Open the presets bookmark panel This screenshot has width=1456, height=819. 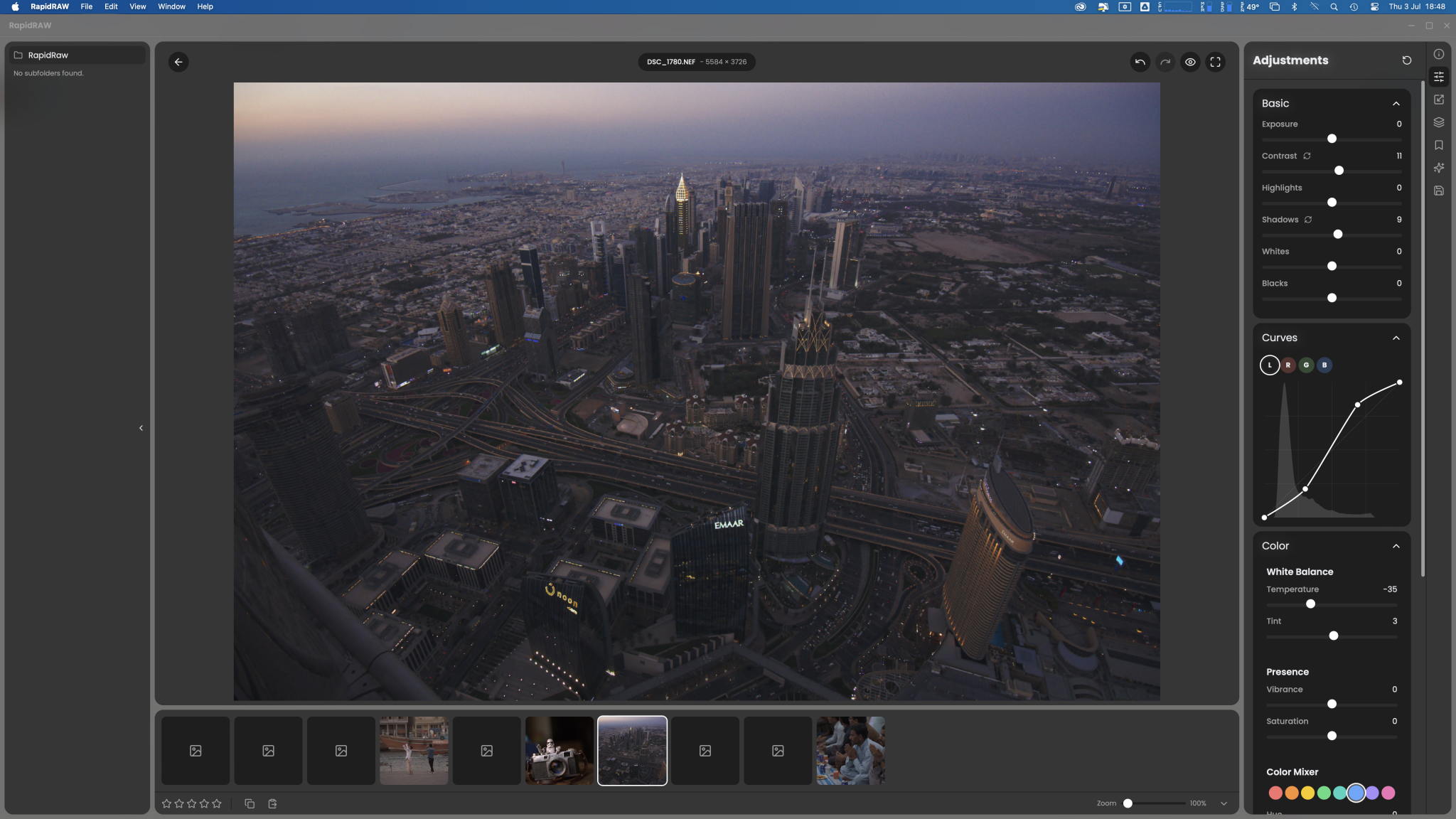coord(1438,145)
